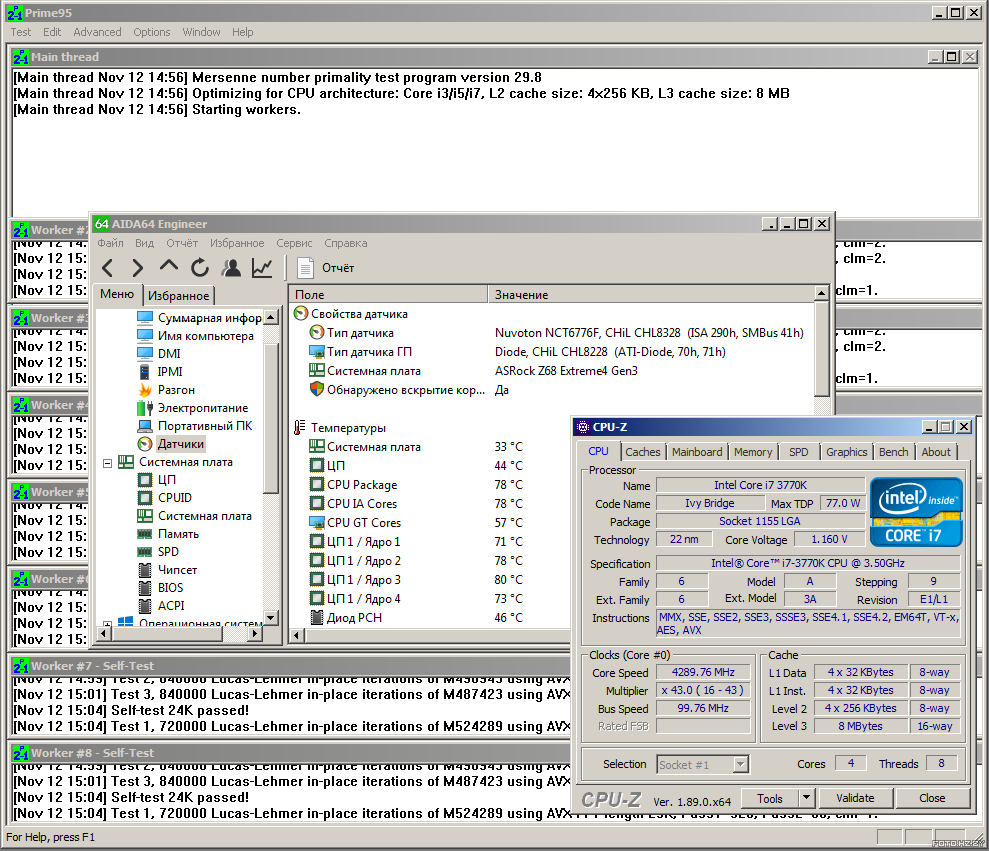Click Intel Core i7 logo in CPU-Z
This screenshot has height=851, width=989.
(916, 512)
